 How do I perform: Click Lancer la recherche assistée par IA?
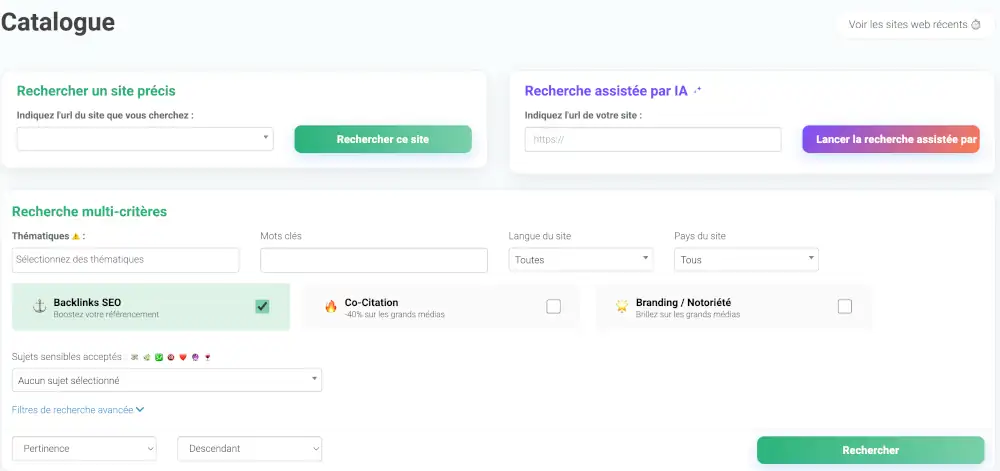click(891, 139)
